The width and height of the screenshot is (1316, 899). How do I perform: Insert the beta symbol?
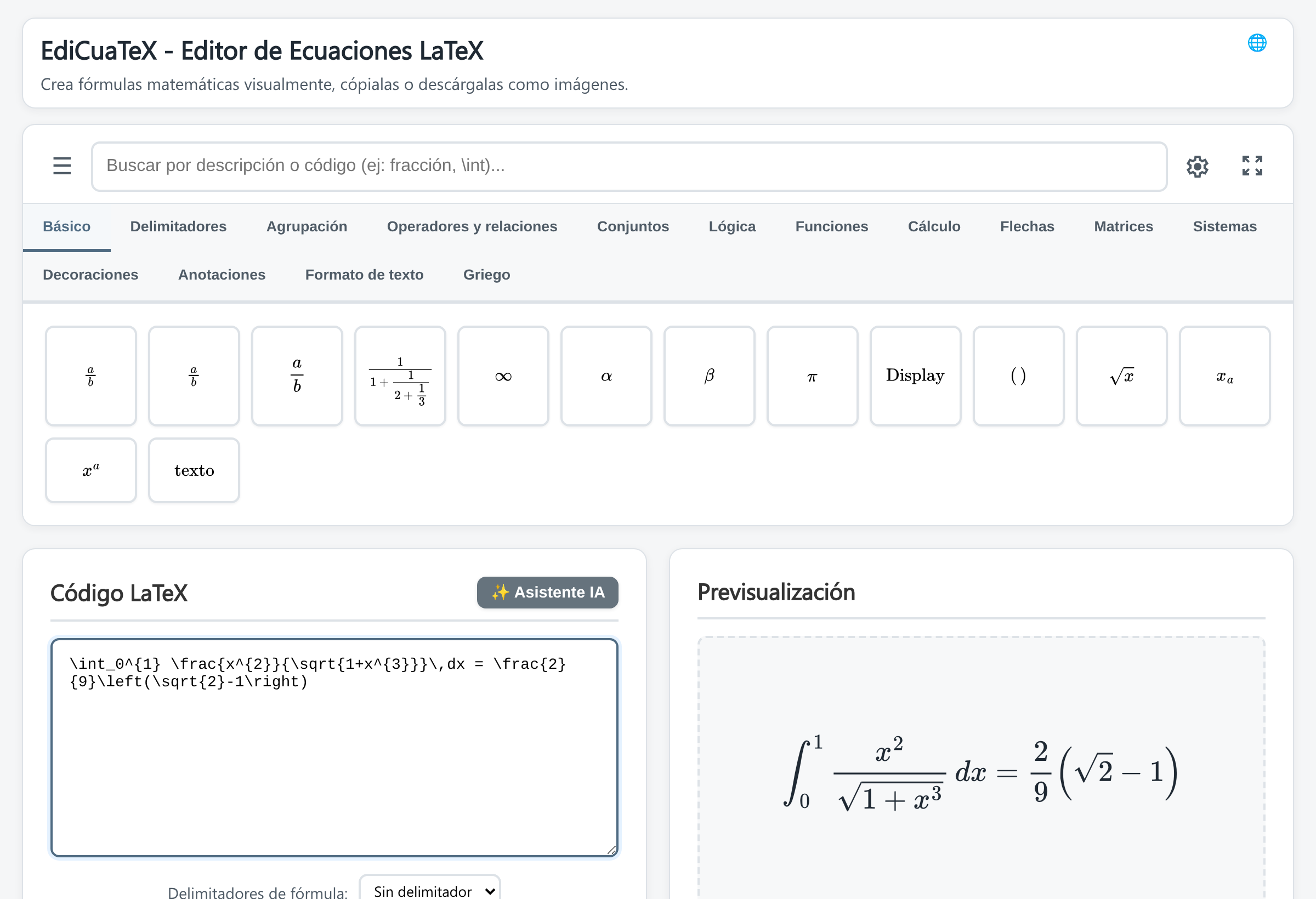[x=710, y=376]
